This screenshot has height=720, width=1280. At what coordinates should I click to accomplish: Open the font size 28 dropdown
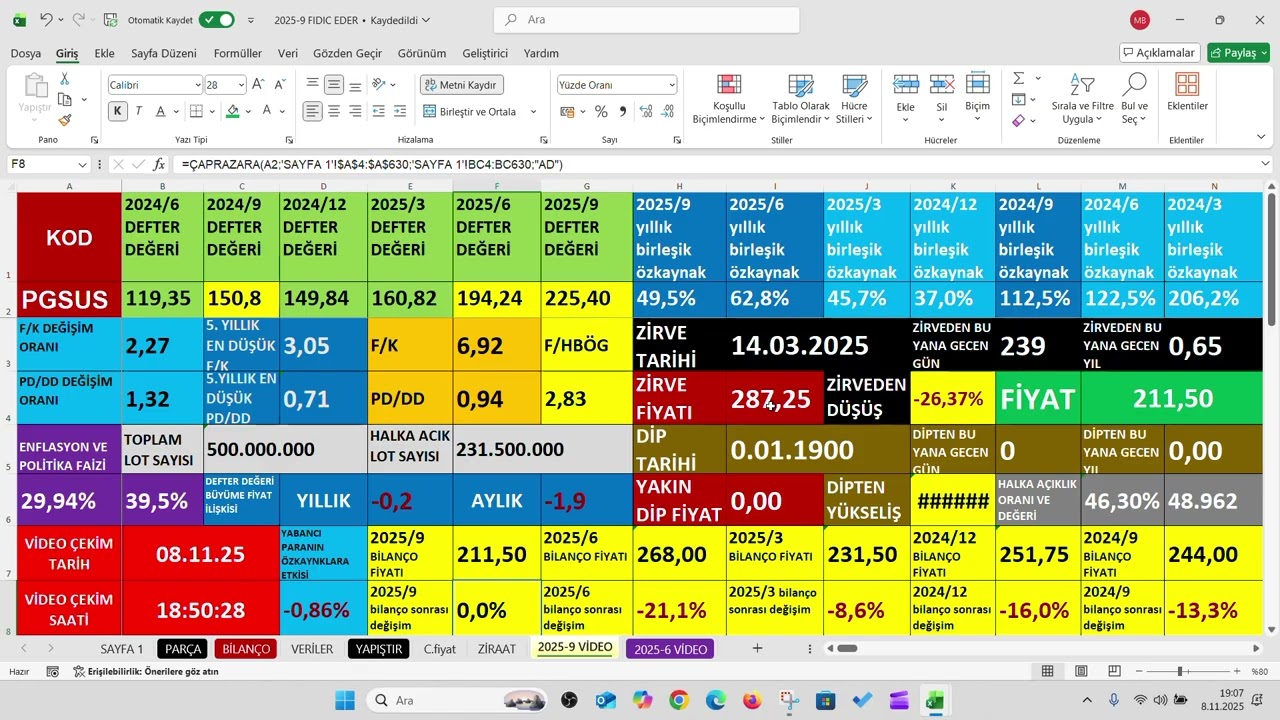click(240, 85)
